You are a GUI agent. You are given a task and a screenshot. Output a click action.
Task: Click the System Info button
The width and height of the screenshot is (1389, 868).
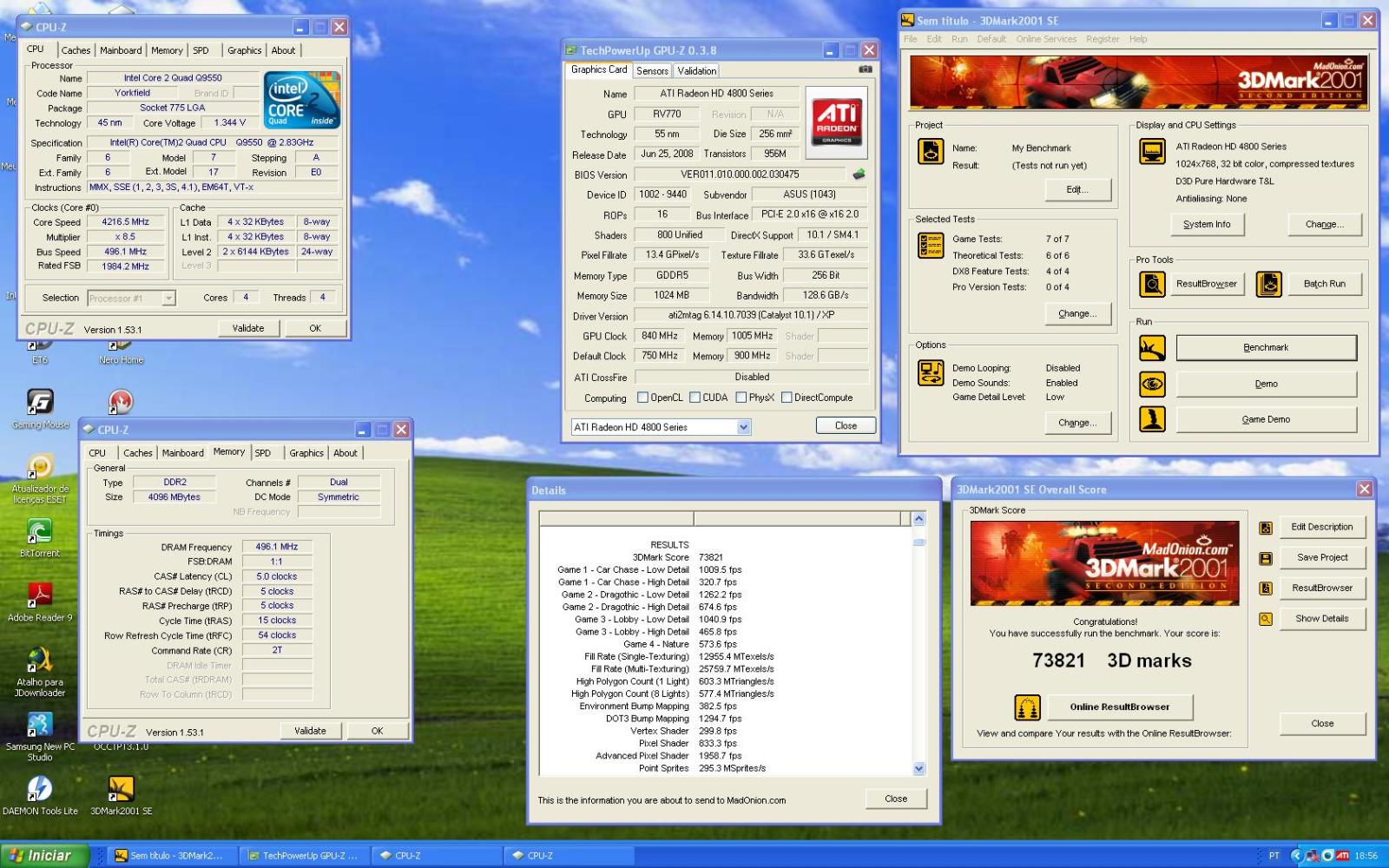[x=1206, y=225]
